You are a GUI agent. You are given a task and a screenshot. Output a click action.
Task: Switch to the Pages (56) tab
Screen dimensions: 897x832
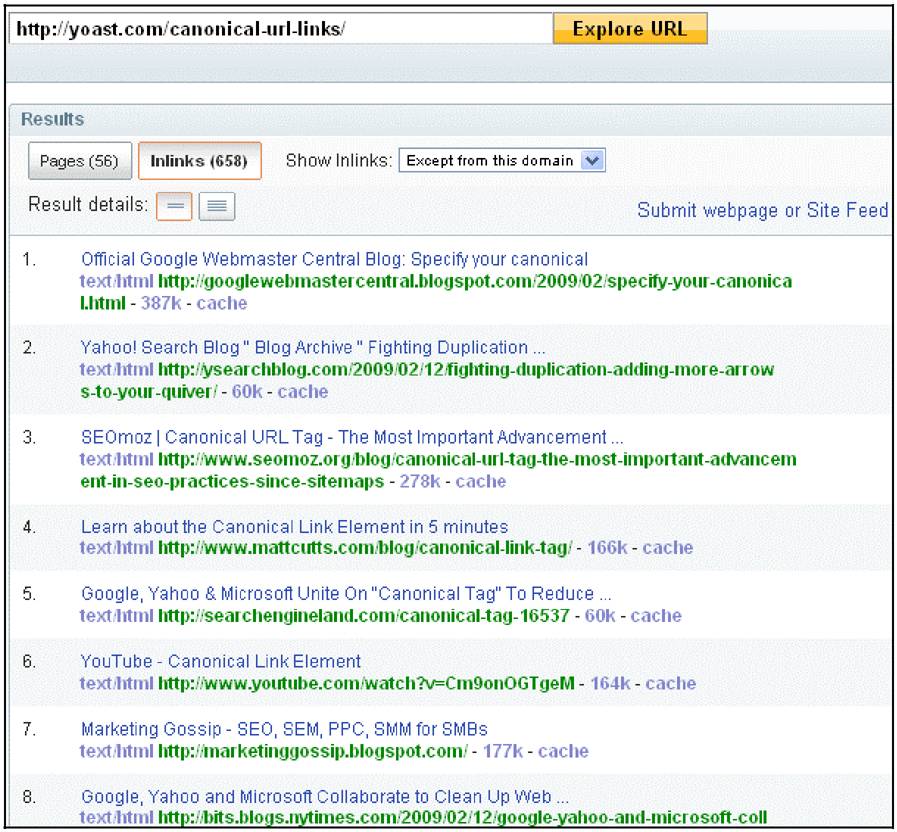point(80,161)
